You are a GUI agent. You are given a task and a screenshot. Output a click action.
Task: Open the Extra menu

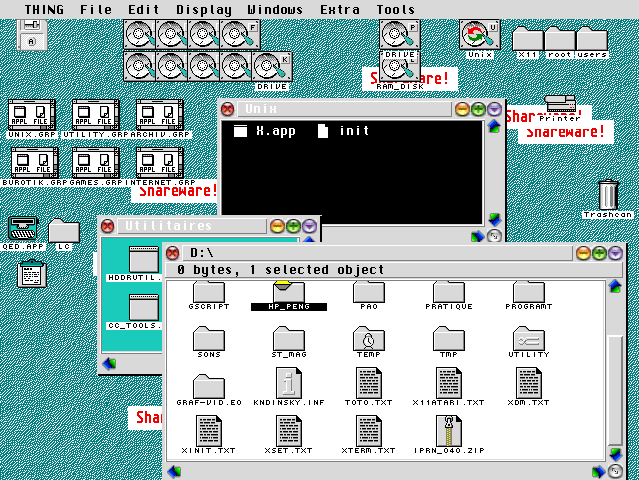coord(340,9)
